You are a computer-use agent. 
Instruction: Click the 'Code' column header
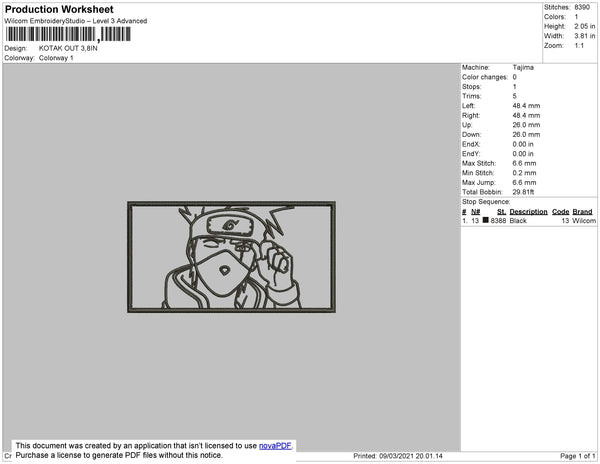[x=561, y=212]
